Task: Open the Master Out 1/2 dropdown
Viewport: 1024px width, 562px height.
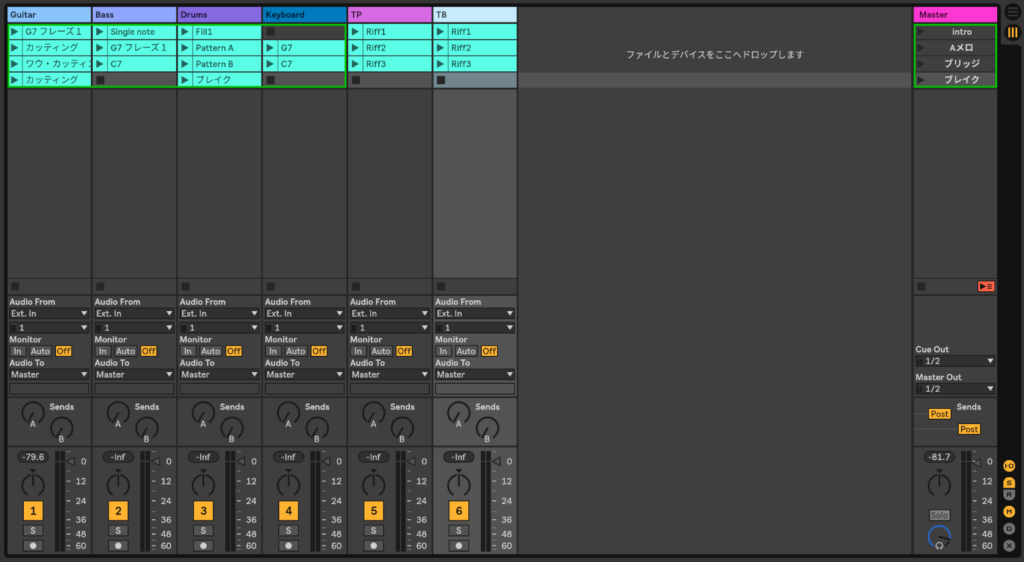Action: [955, 389]
